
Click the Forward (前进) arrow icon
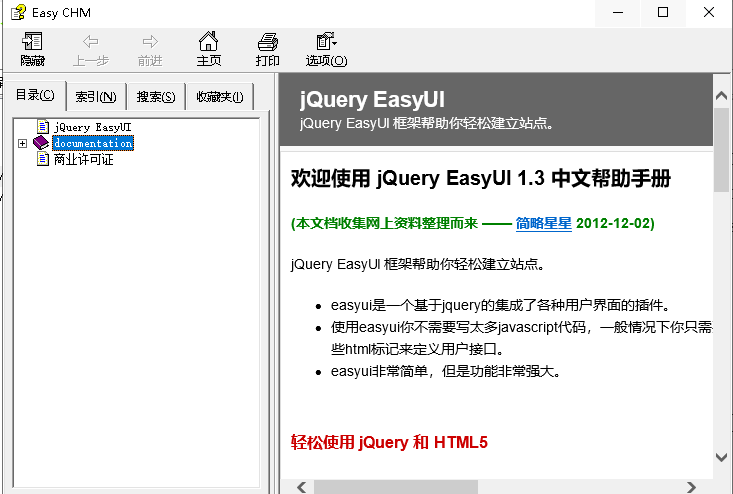(150, 42)
